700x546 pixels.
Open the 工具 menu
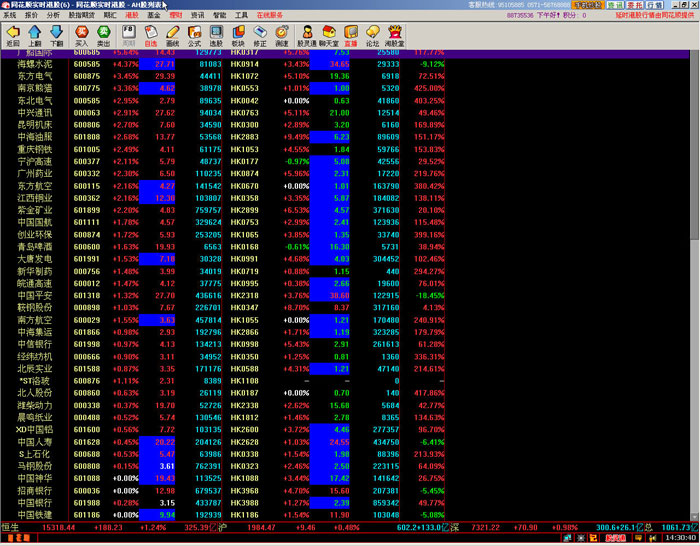241,16
